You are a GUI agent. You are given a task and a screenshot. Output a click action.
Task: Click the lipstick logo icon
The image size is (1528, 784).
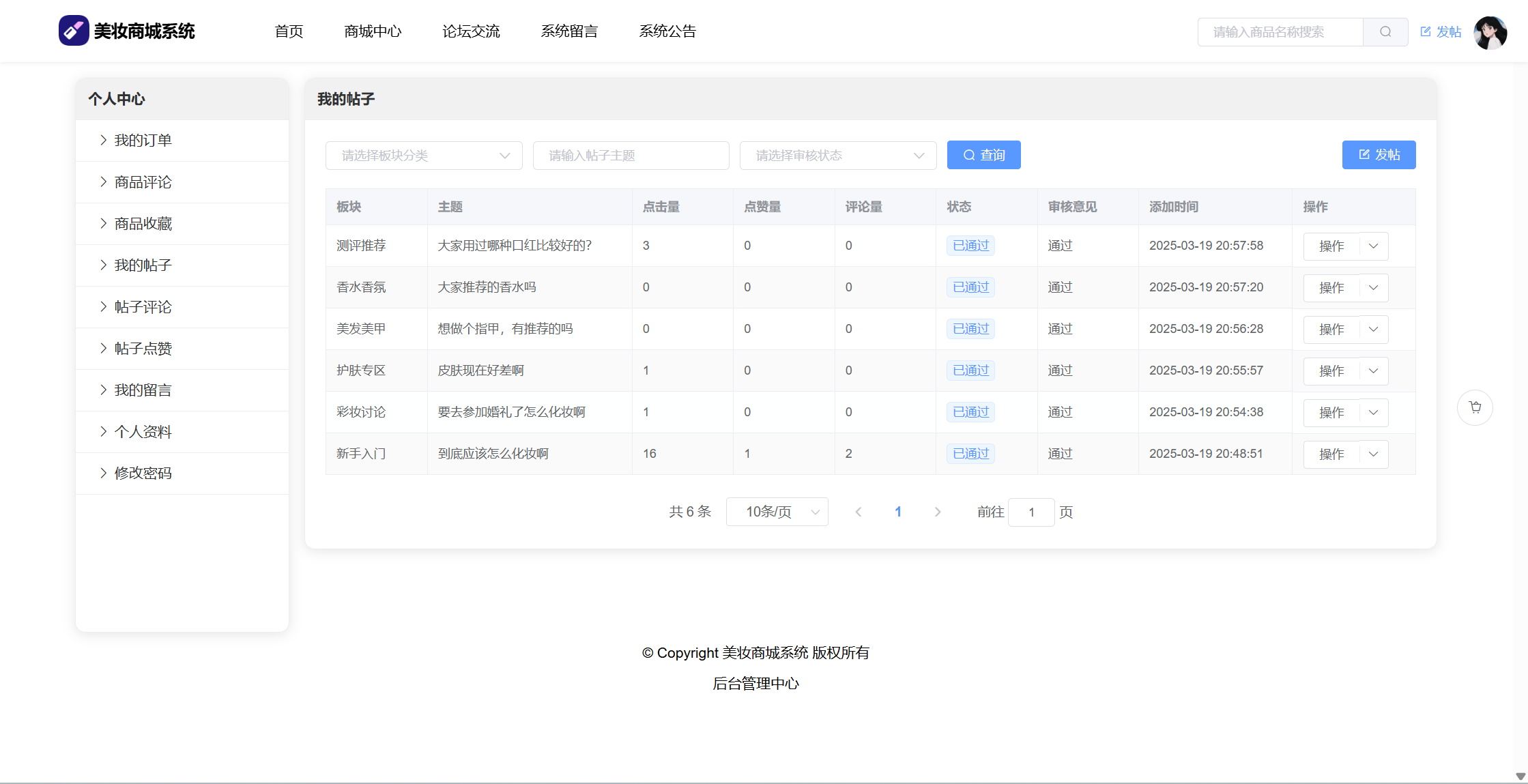(x=74, y=31)
